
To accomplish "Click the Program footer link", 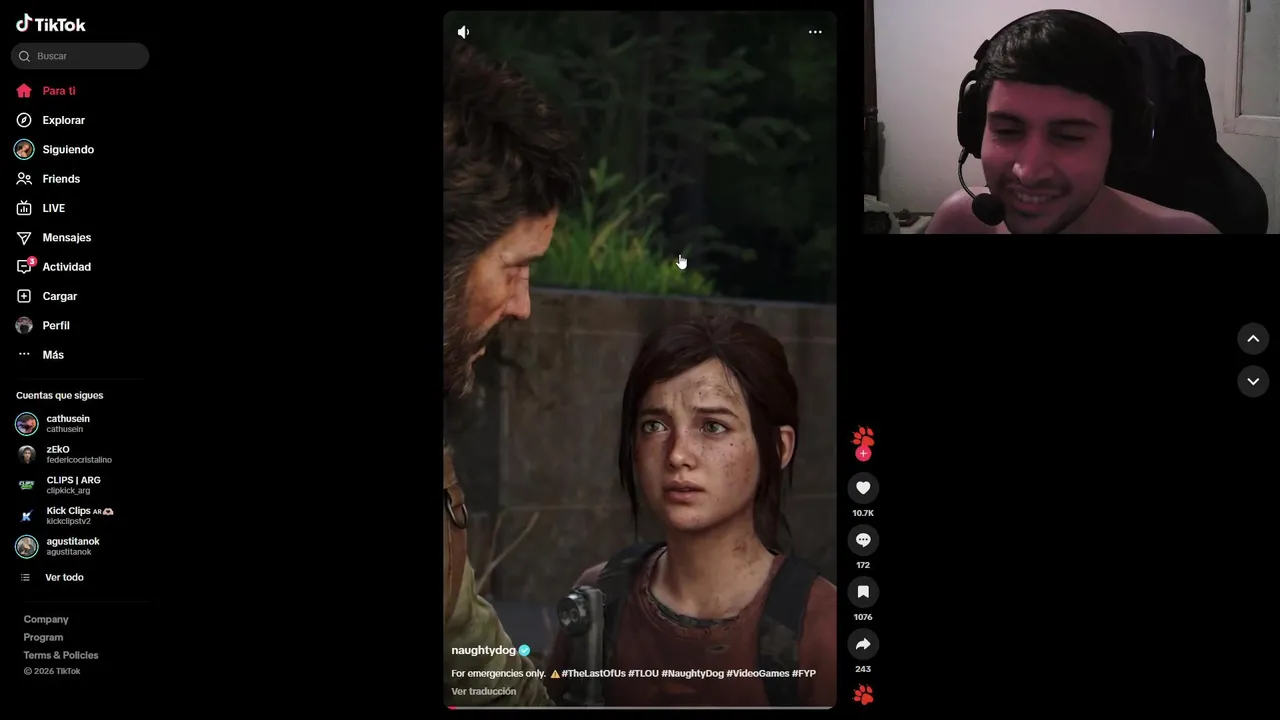I will click(43, 637).
